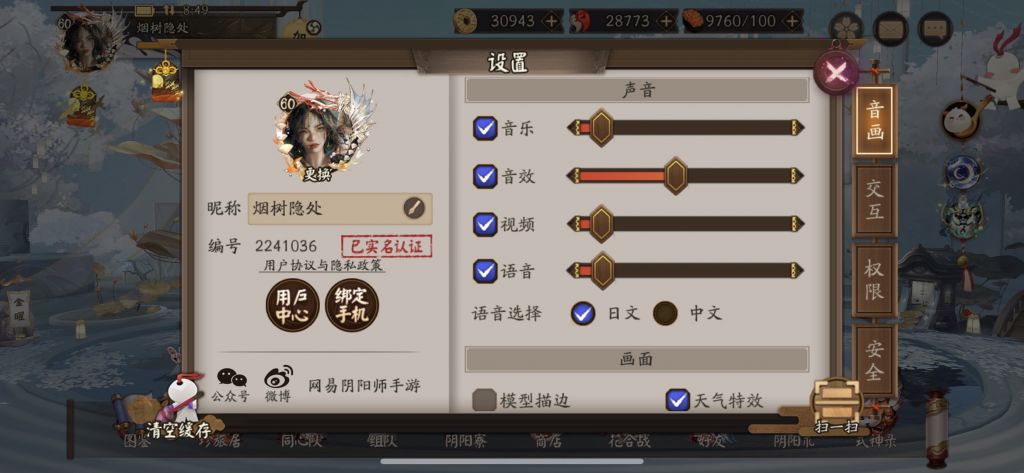
Task: Disable the 天气特效 weather effects checkbox
Action: [x=677, y=399]
